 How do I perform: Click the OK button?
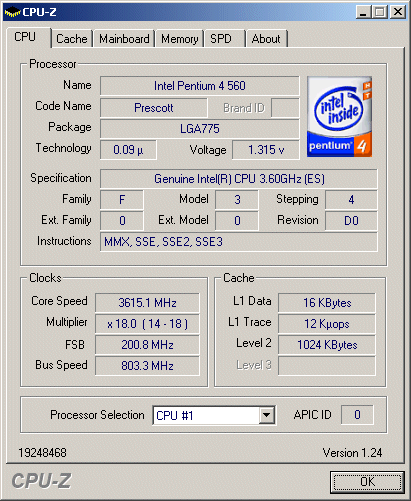[x=367, y=482]
